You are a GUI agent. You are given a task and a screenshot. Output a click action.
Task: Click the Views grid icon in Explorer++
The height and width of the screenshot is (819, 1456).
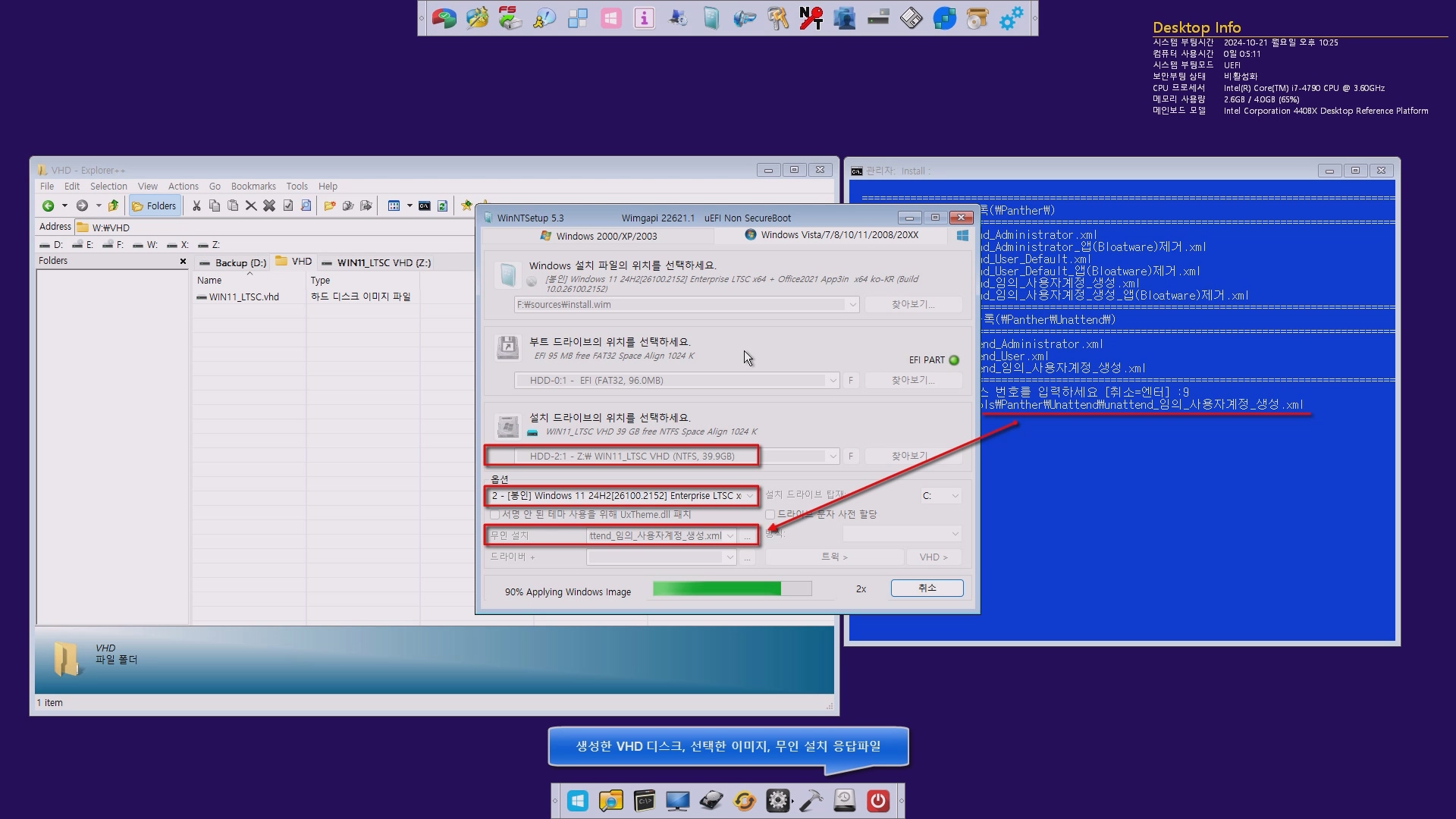point(394,206)
